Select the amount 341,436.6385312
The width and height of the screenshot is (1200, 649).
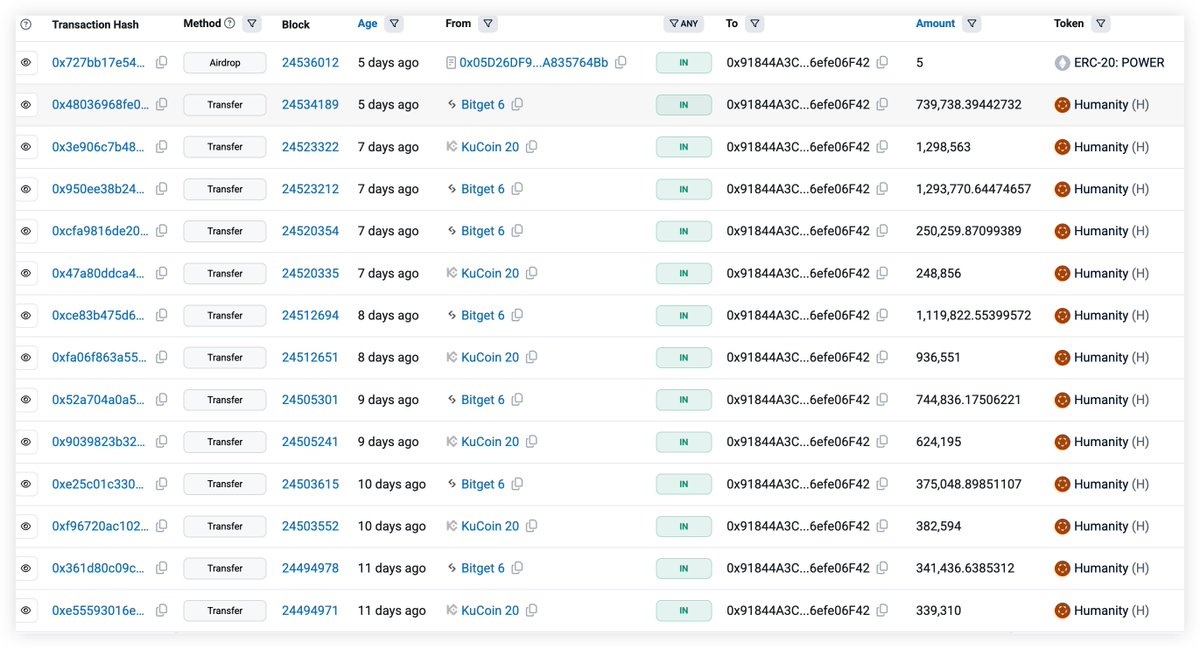pos(965,568)
